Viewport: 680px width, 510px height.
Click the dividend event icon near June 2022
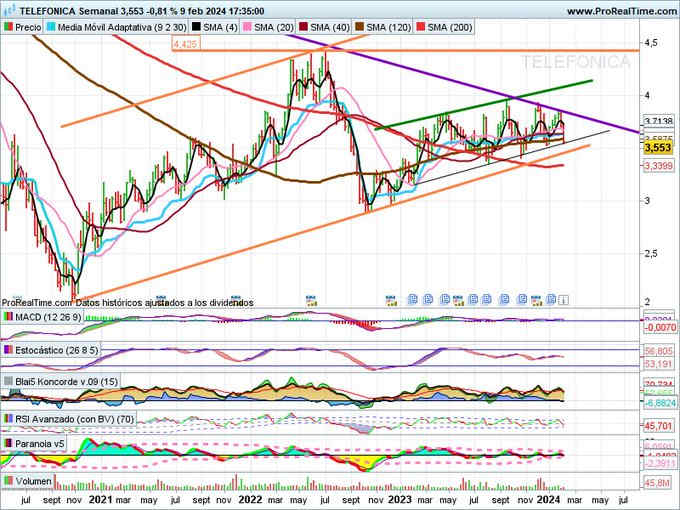point(311,300)
